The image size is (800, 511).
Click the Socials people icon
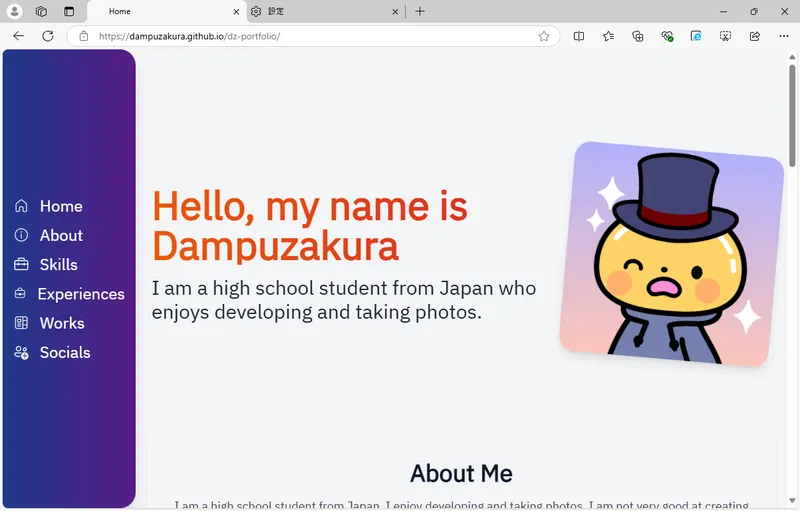21,352
